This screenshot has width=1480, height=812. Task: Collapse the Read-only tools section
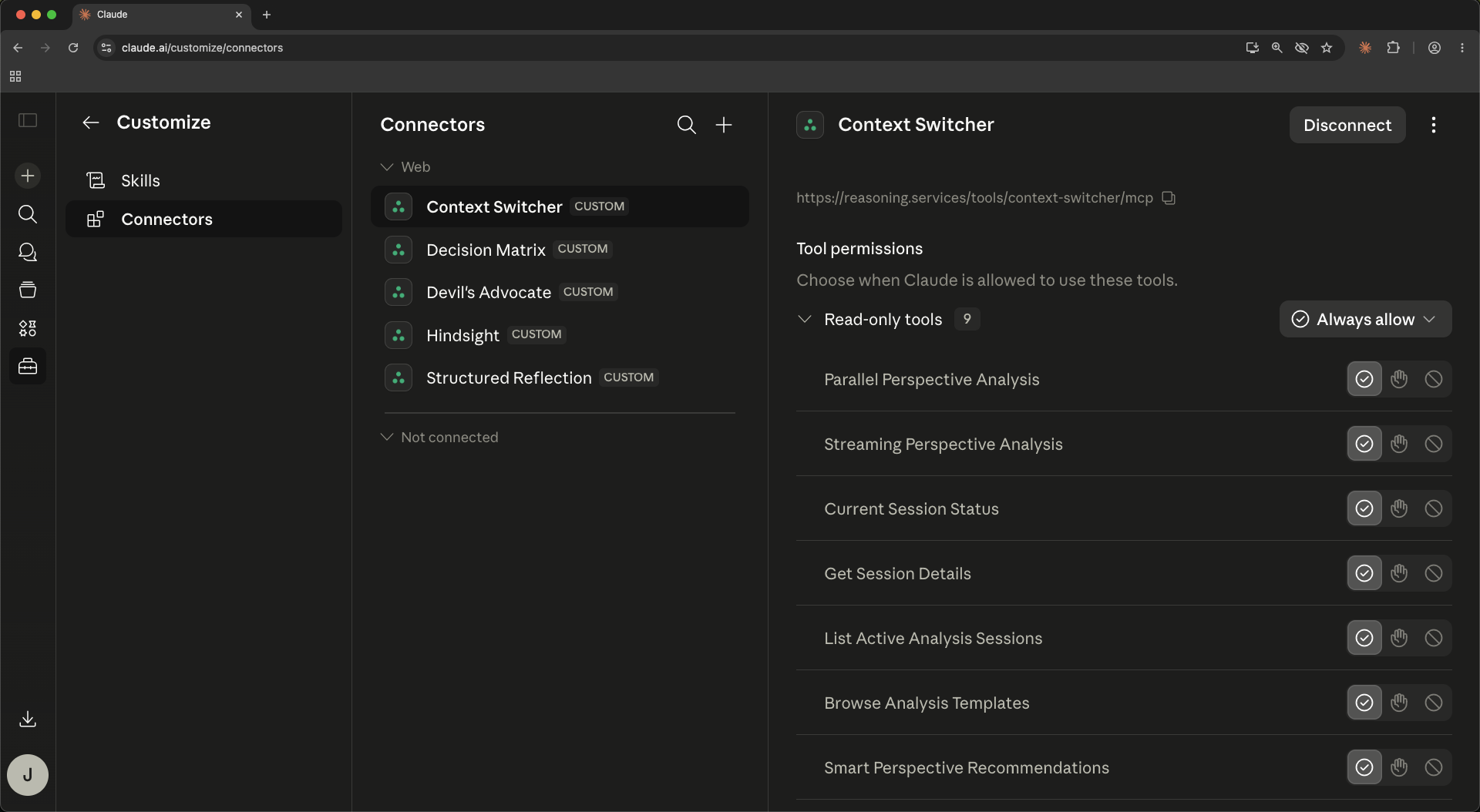(x=805, y=319)
